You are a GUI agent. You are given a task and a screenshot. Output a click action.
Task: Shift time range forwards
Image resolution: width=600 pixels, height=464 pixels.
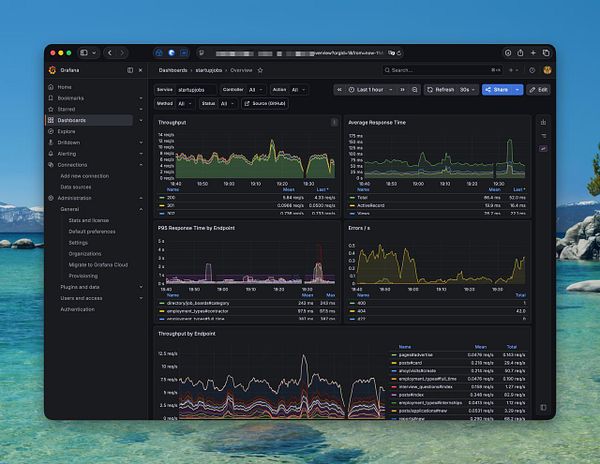402,90
